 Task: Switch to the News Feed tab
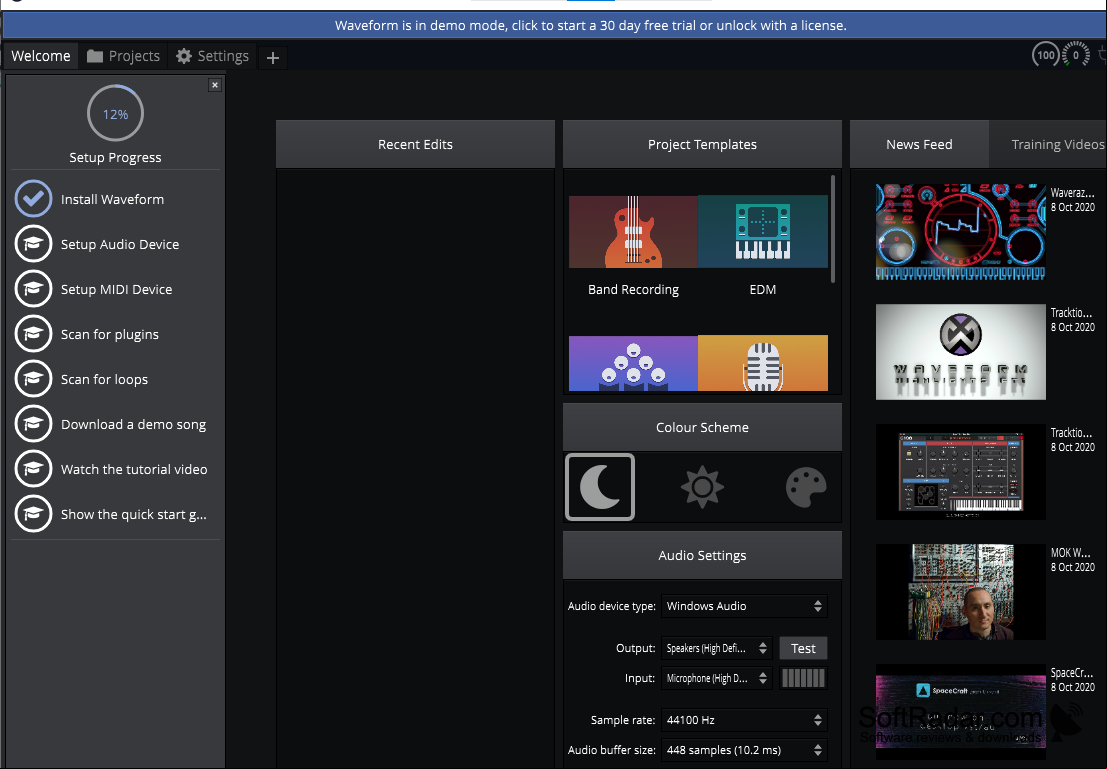point(919,144)
